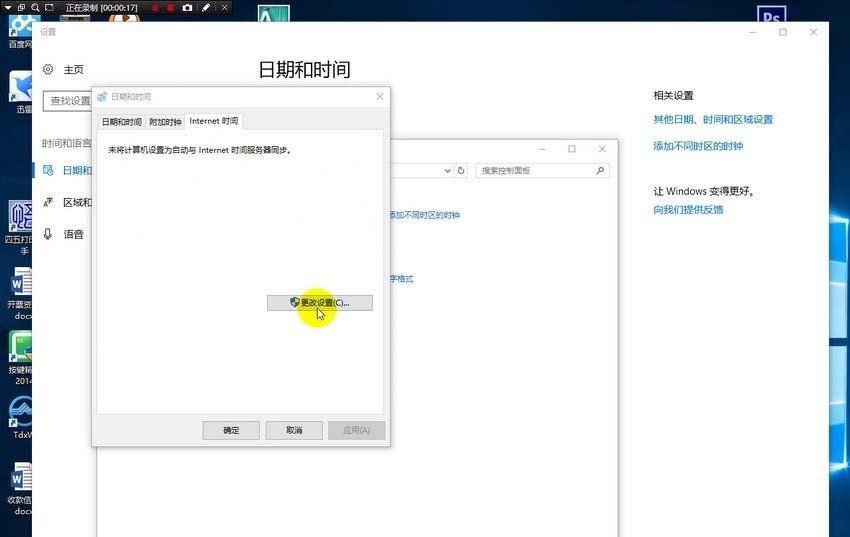
Task: Close the Control Panel window
Action: 602,149
